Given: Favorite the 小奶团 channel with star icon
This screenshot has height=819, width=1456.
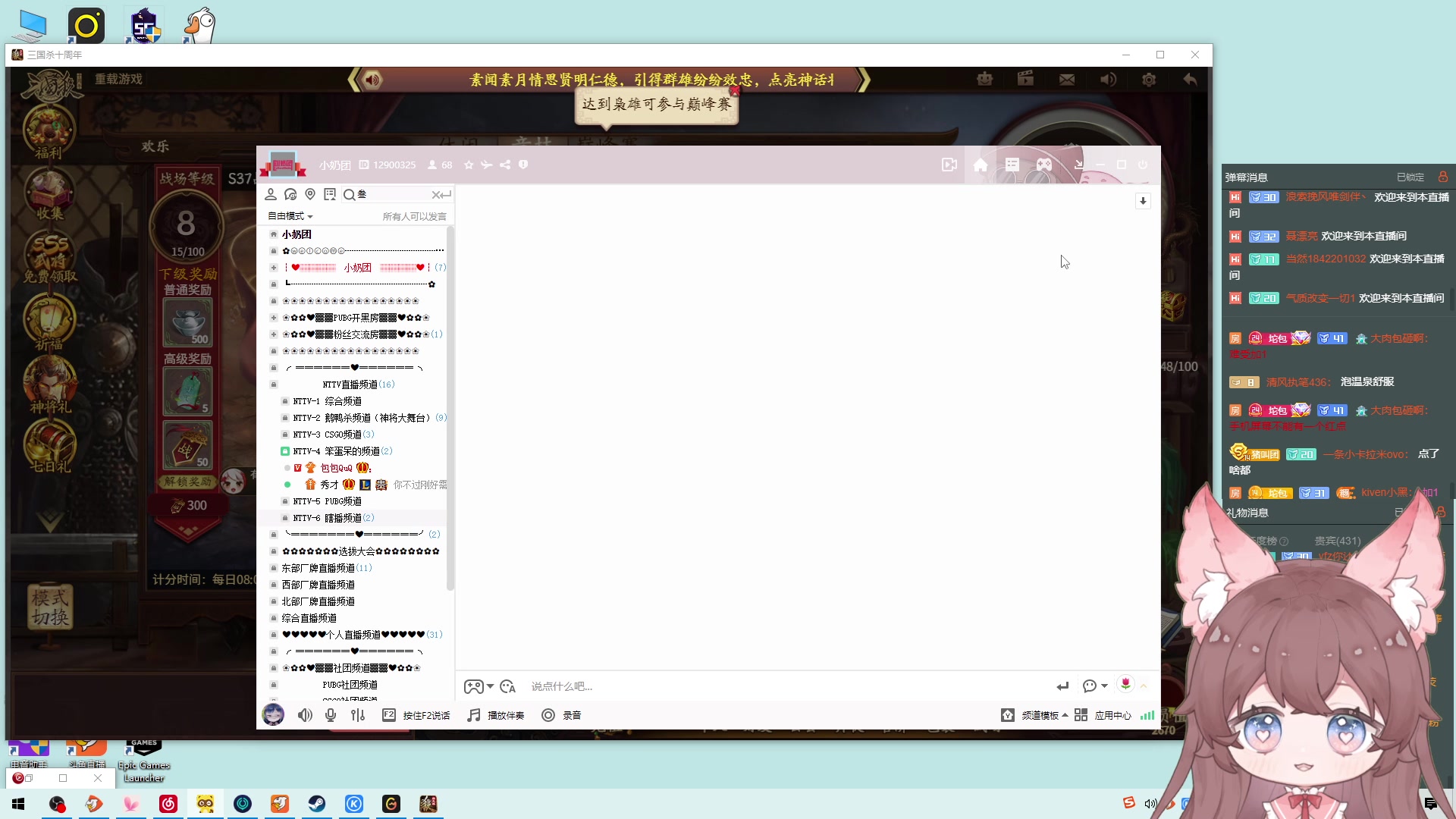Looking at the screenshot, I should click(x=469, y=165).
